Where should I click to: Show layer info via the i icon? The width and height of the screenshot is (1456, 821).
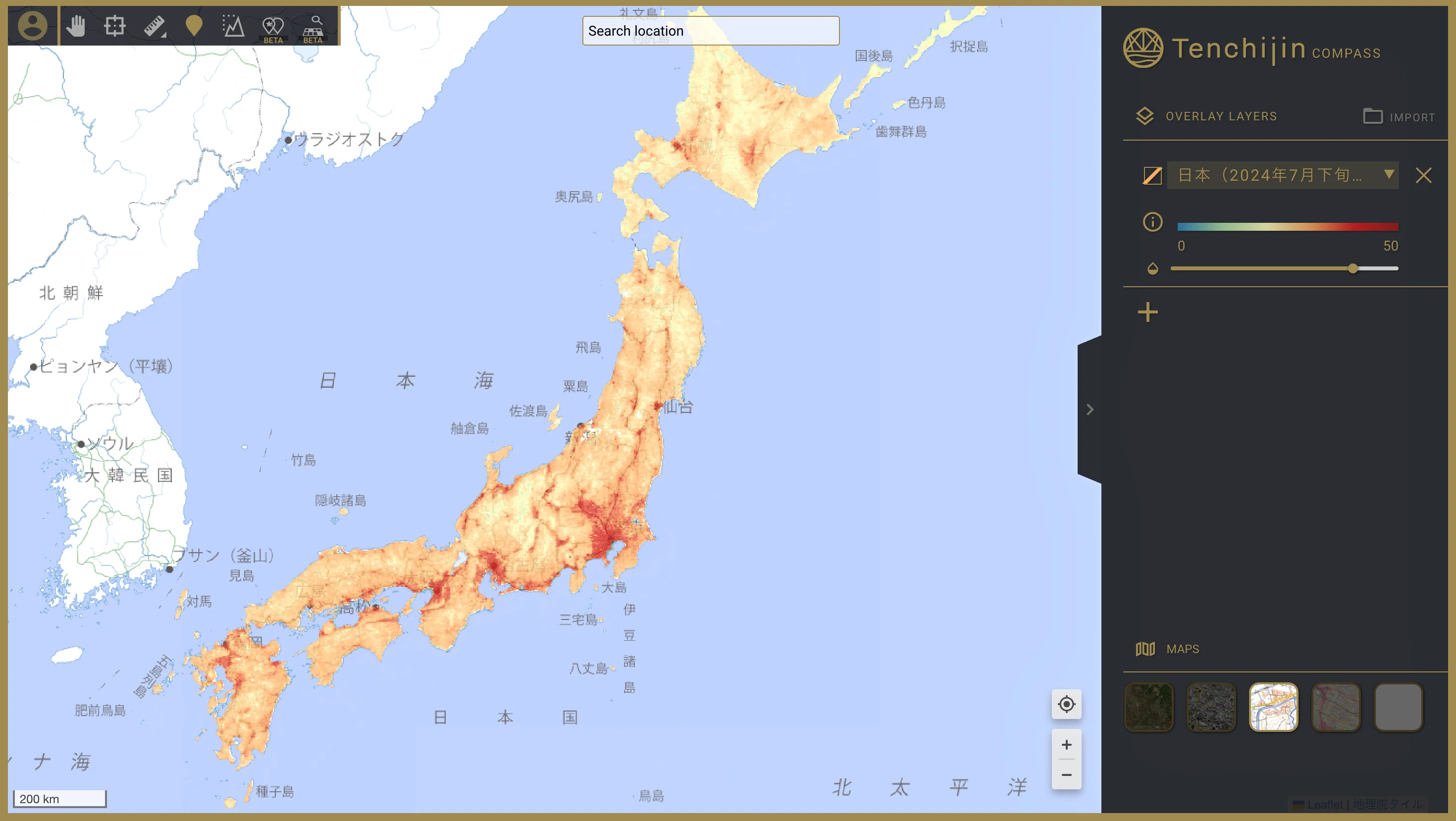pyautogui.click(x=1152, y=221)
